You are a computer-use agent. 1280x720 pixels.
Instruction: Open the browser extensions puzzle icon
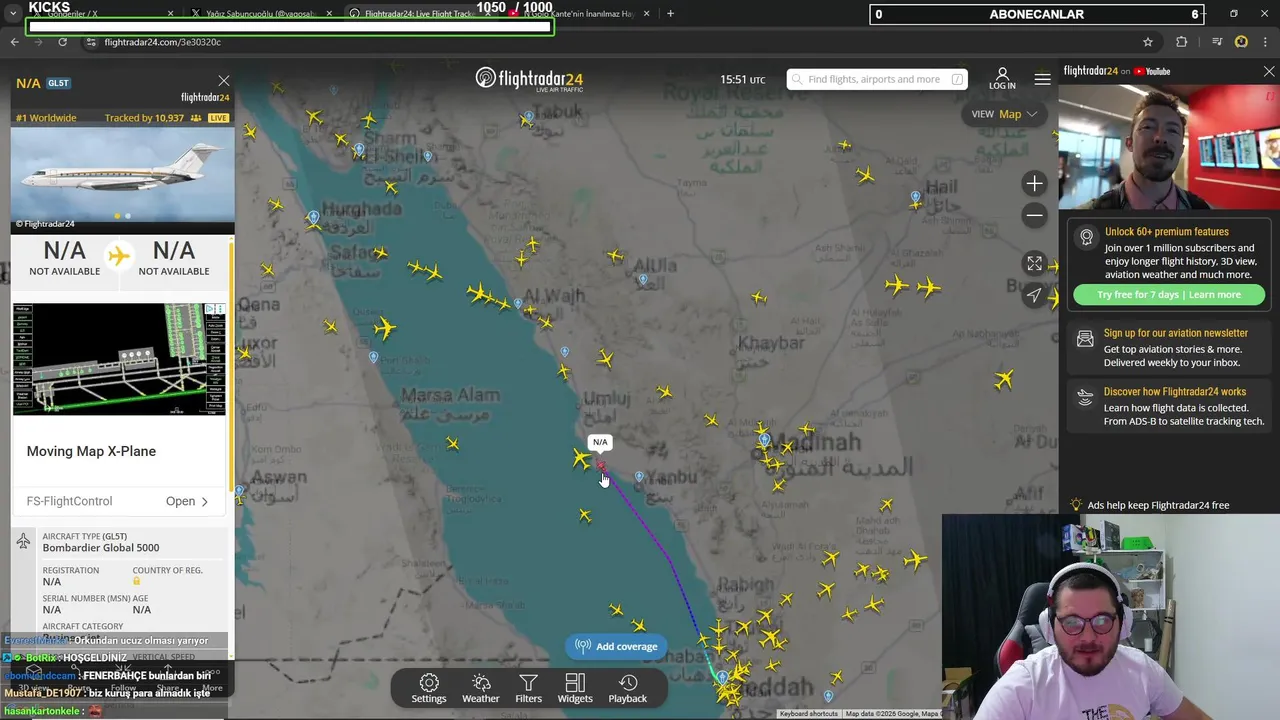[1182, 42]
